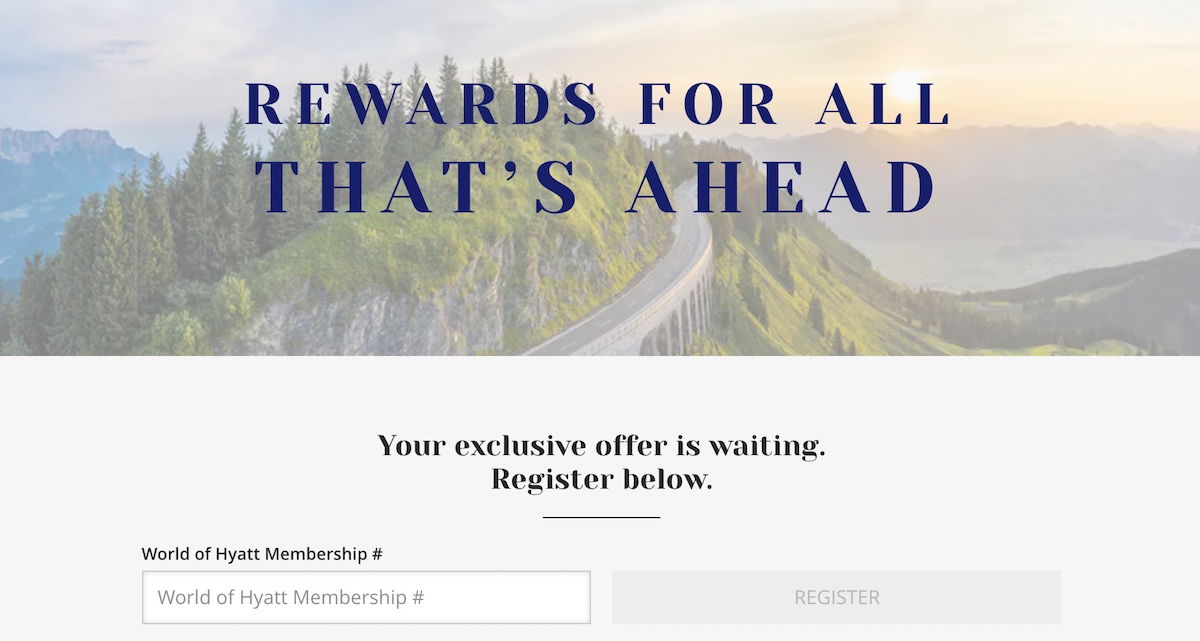Click the 'Register below.' heading text
This screenshot has width=1200, height=641.
[x=601, y=479]
